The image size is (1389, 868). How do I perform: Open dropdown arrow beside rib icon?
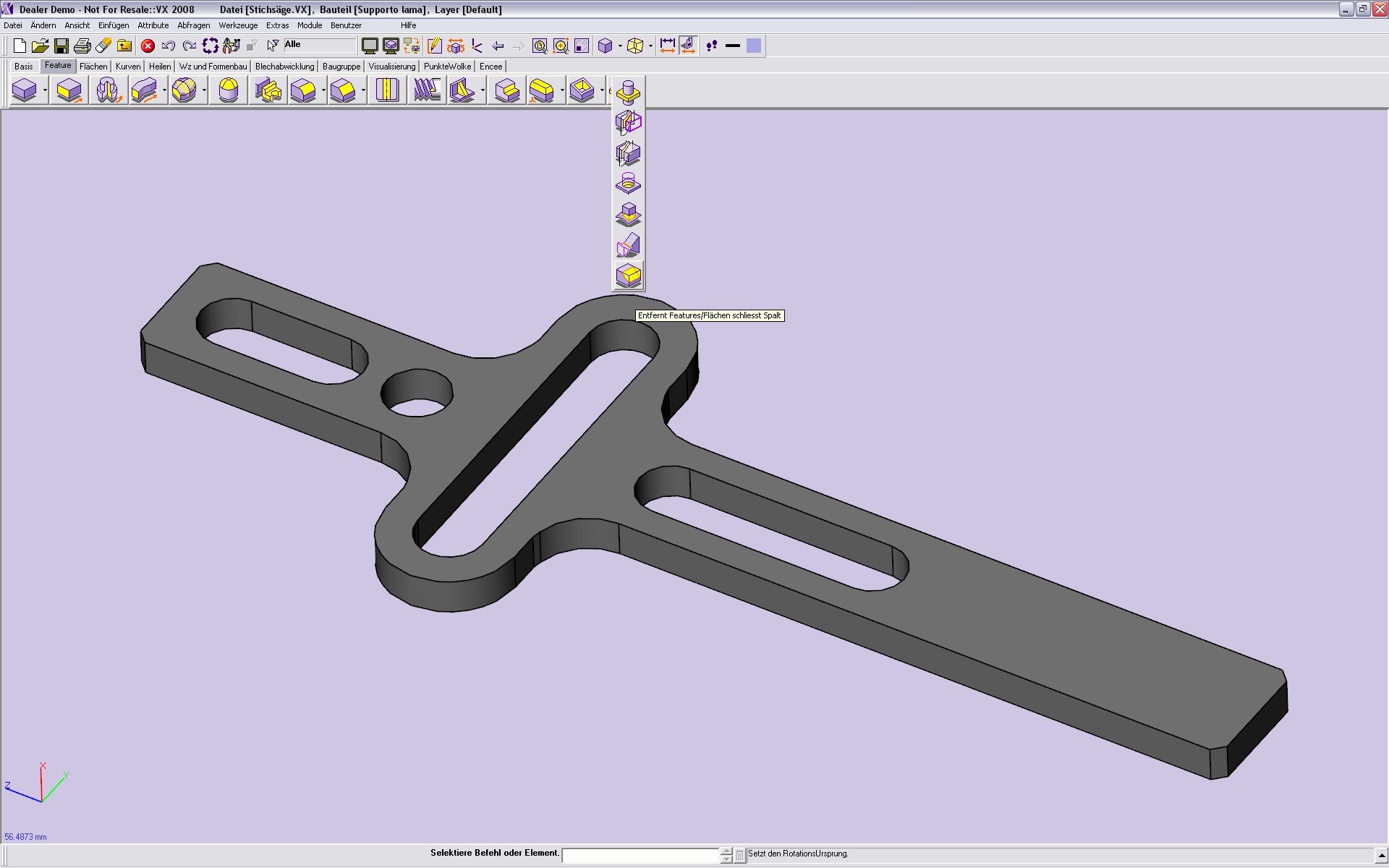(483, 91)
